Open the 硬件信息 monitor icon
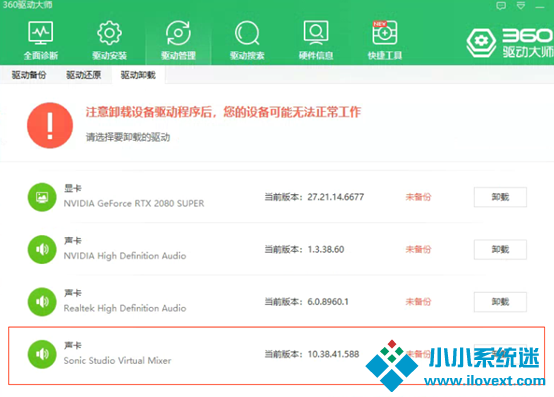Viewport: 554px width, 397px height. pyautogui.click(x=316, y=33)
